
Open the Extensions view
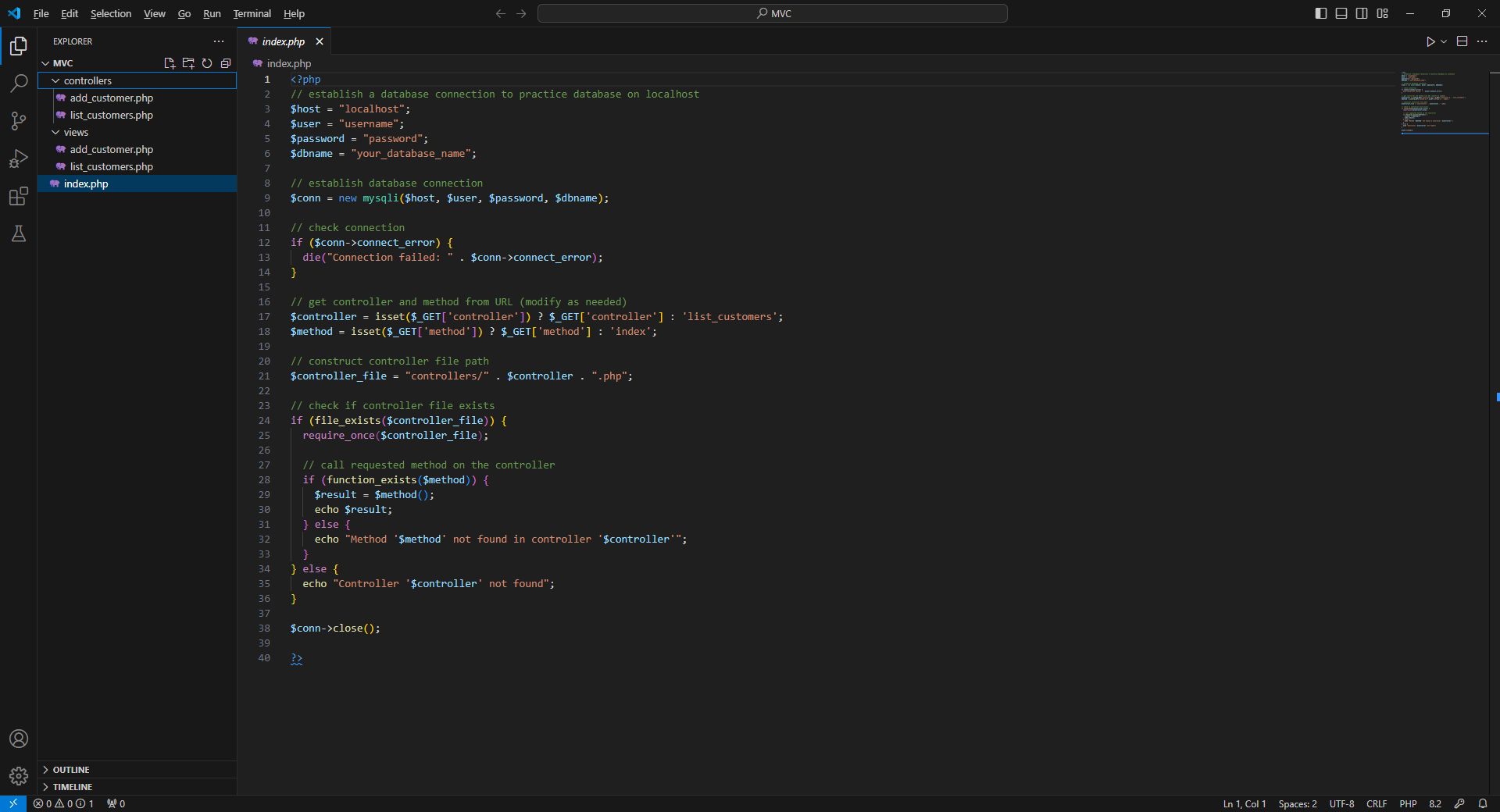(x=19, y=196)
